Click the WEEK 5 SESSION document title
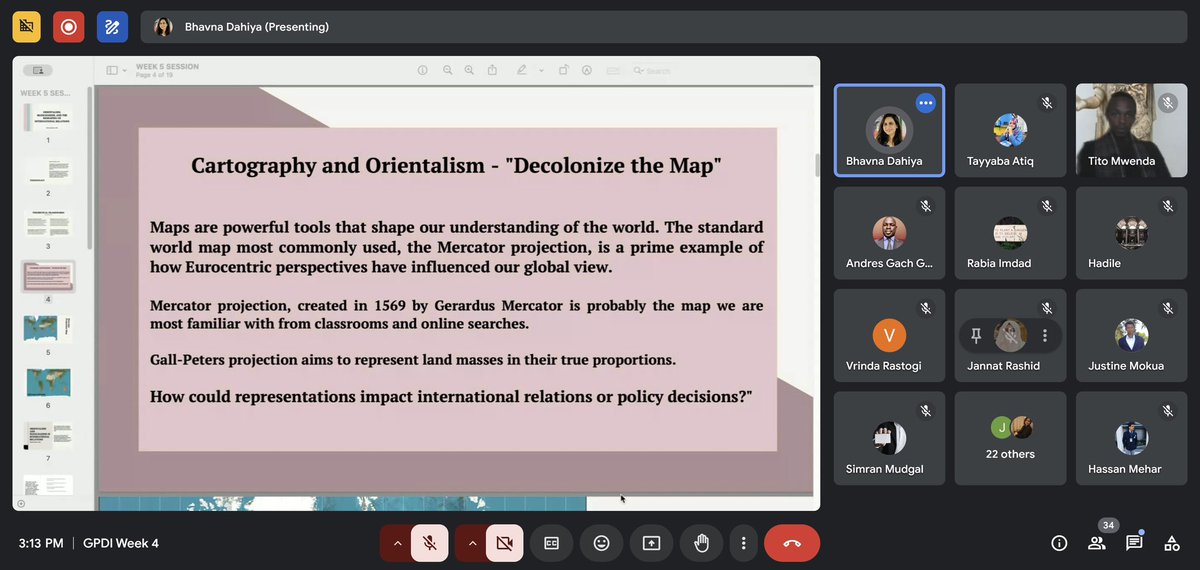The image size is (1200, 570). [167, 67]
